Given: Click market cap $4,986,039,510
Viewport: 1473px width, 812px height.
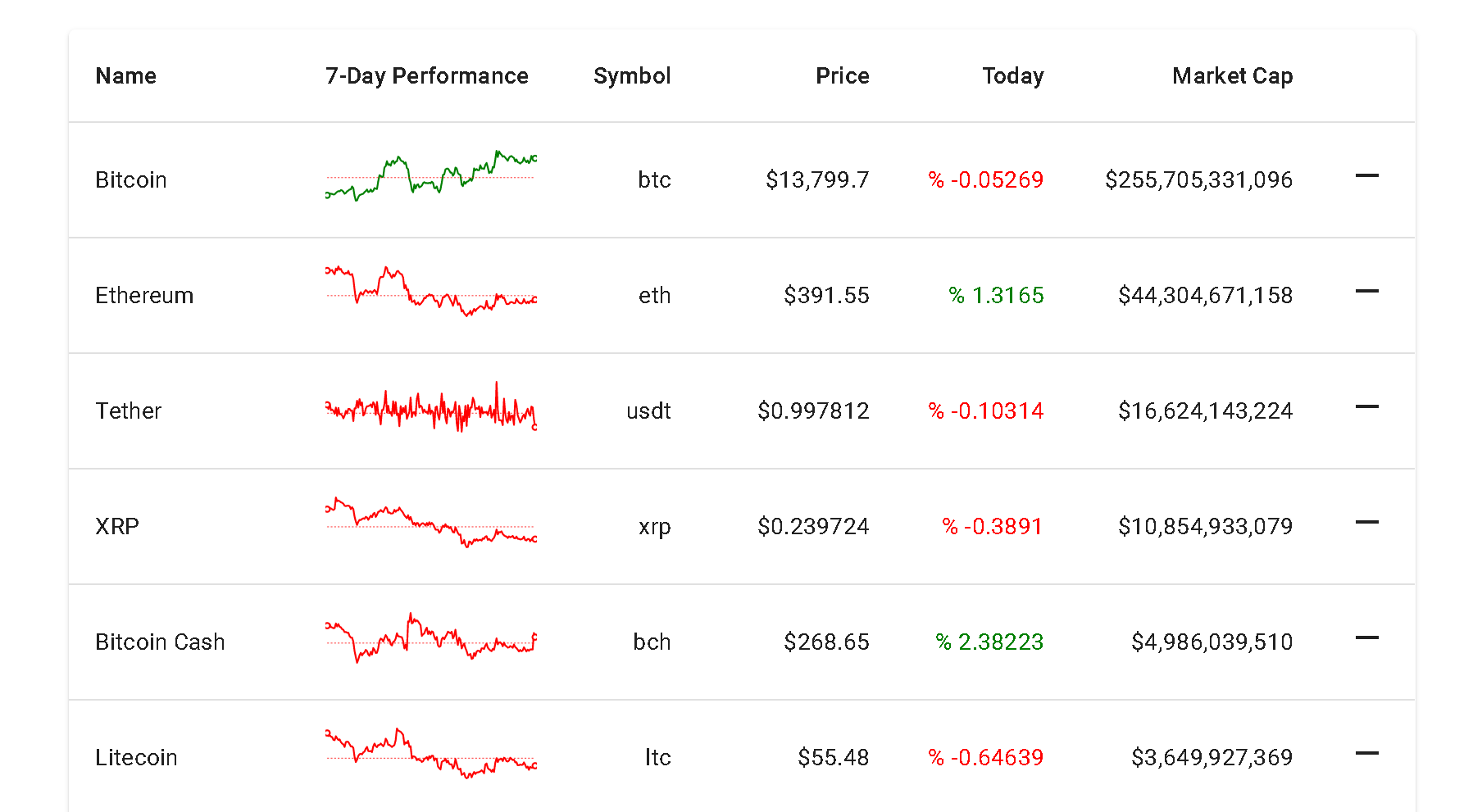Looking at the screenshot, I should pos(1212,642).
